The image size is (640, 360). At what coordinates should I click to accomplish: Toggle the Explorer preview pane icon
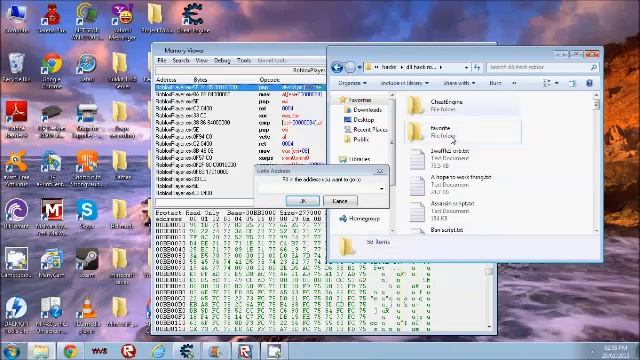click(x=572, y=83)
